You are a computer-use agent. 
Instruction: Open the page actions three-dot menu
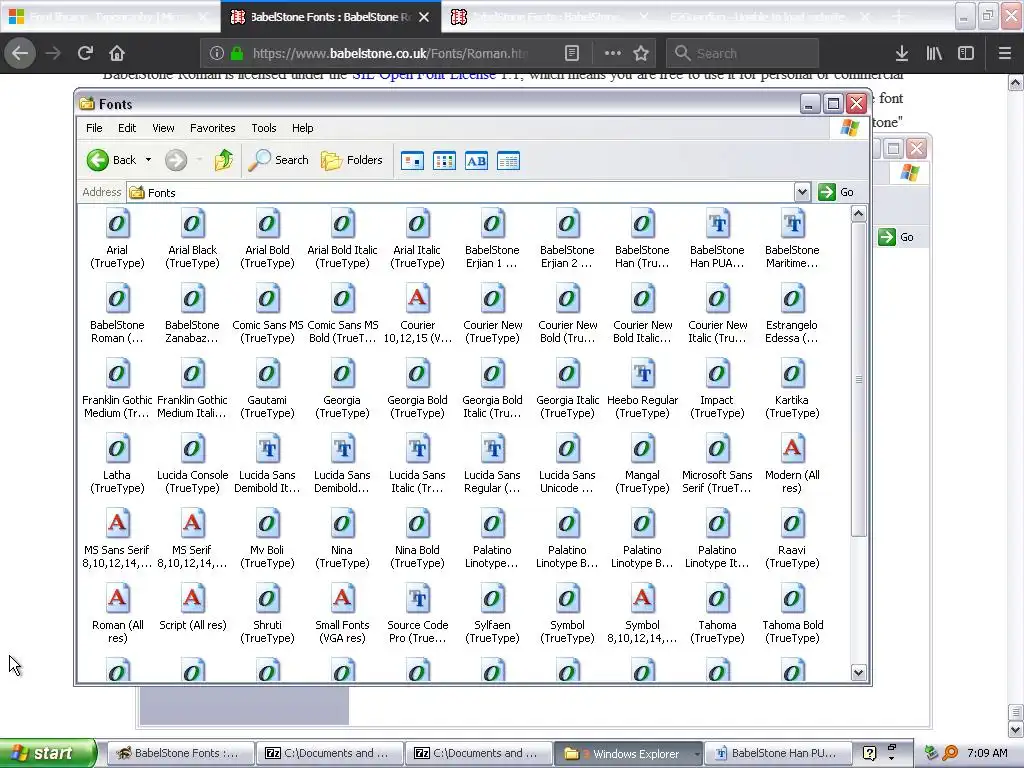tap(613, 53)
